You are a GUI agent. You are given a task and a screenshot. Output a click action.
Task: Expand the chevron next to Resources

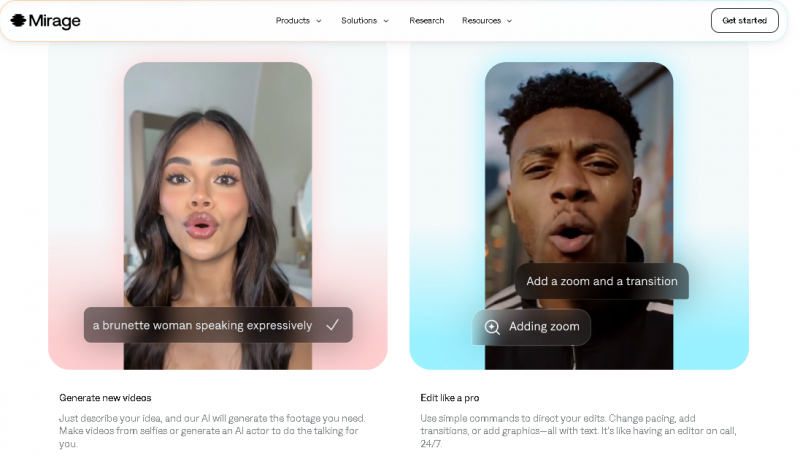click(509, 21)
